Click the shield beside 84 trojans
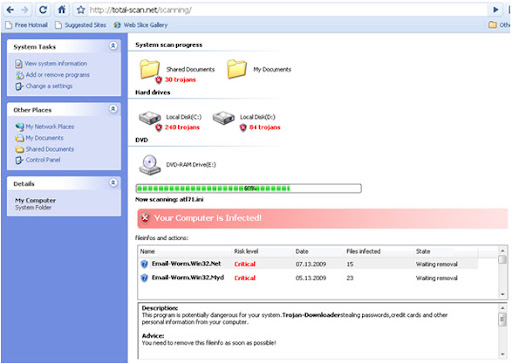 coord(243,127)
